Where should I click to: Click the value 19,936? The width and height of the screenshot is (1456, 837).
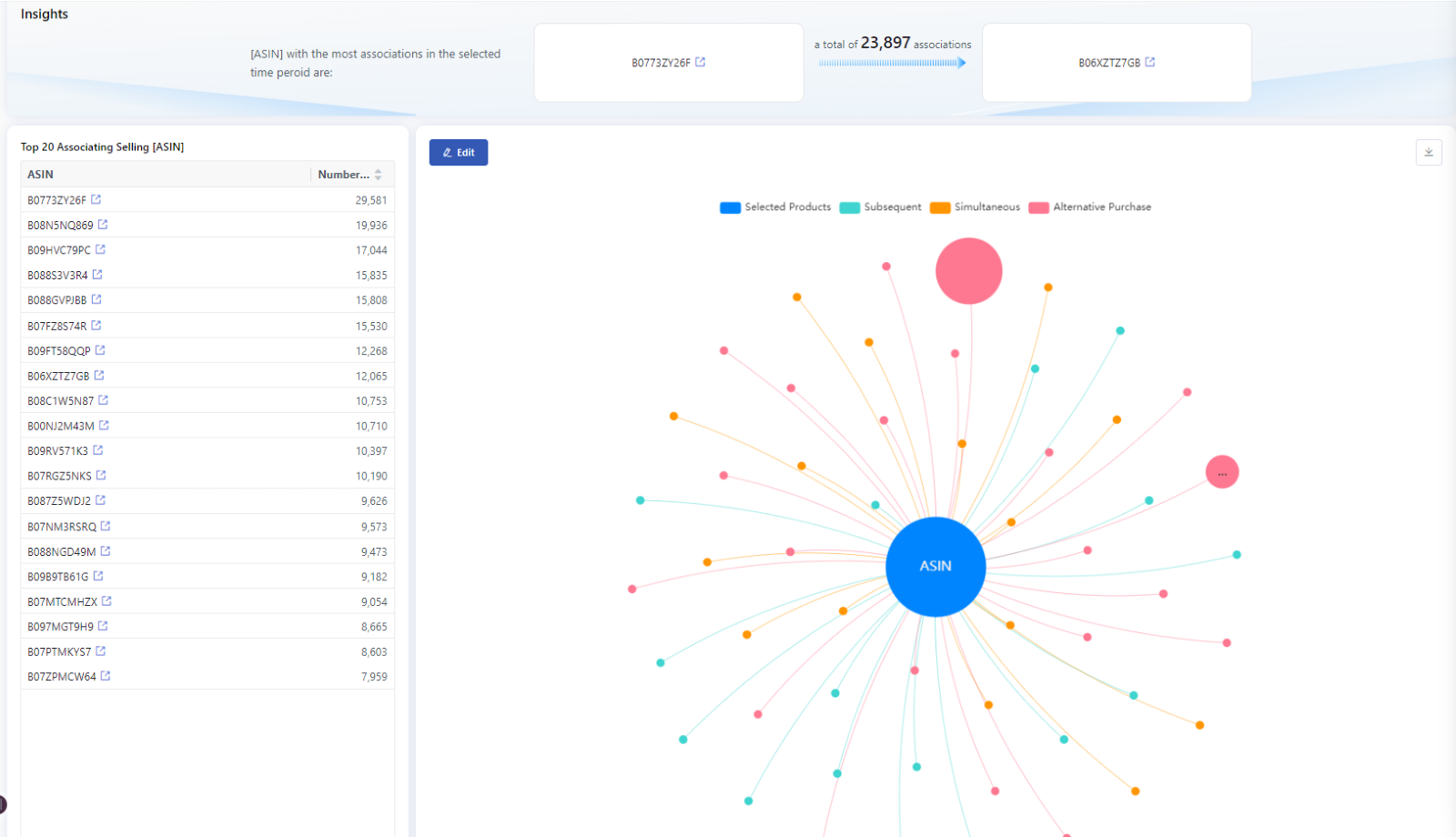click(371, 225)
